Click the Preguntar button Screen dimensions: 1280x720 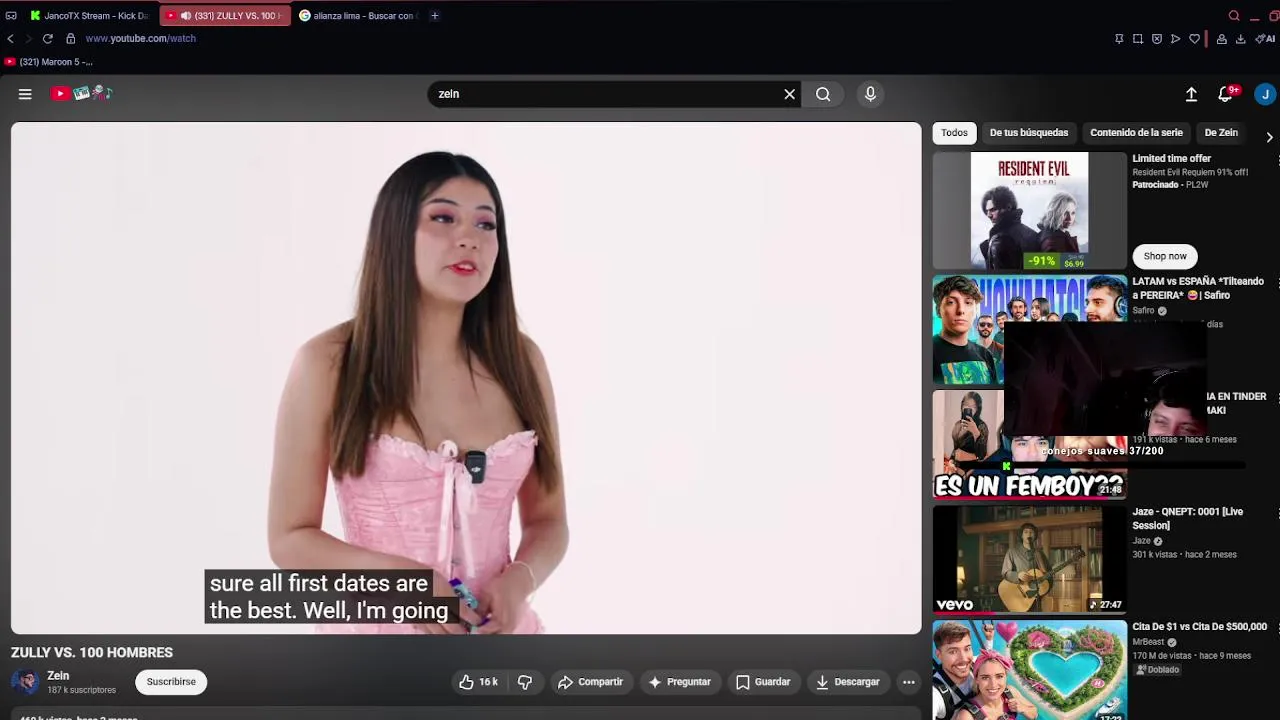point(680,682)
